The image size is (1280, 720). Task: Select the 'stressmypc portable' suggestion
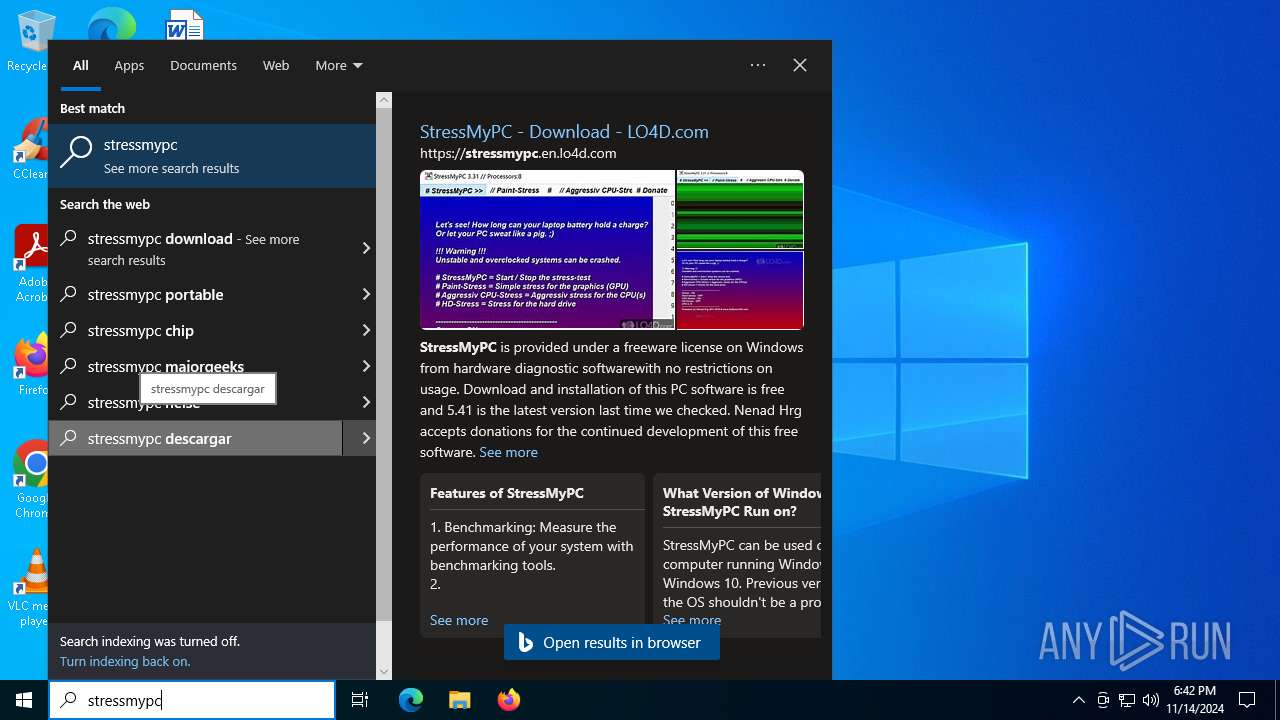pos(195,295)
